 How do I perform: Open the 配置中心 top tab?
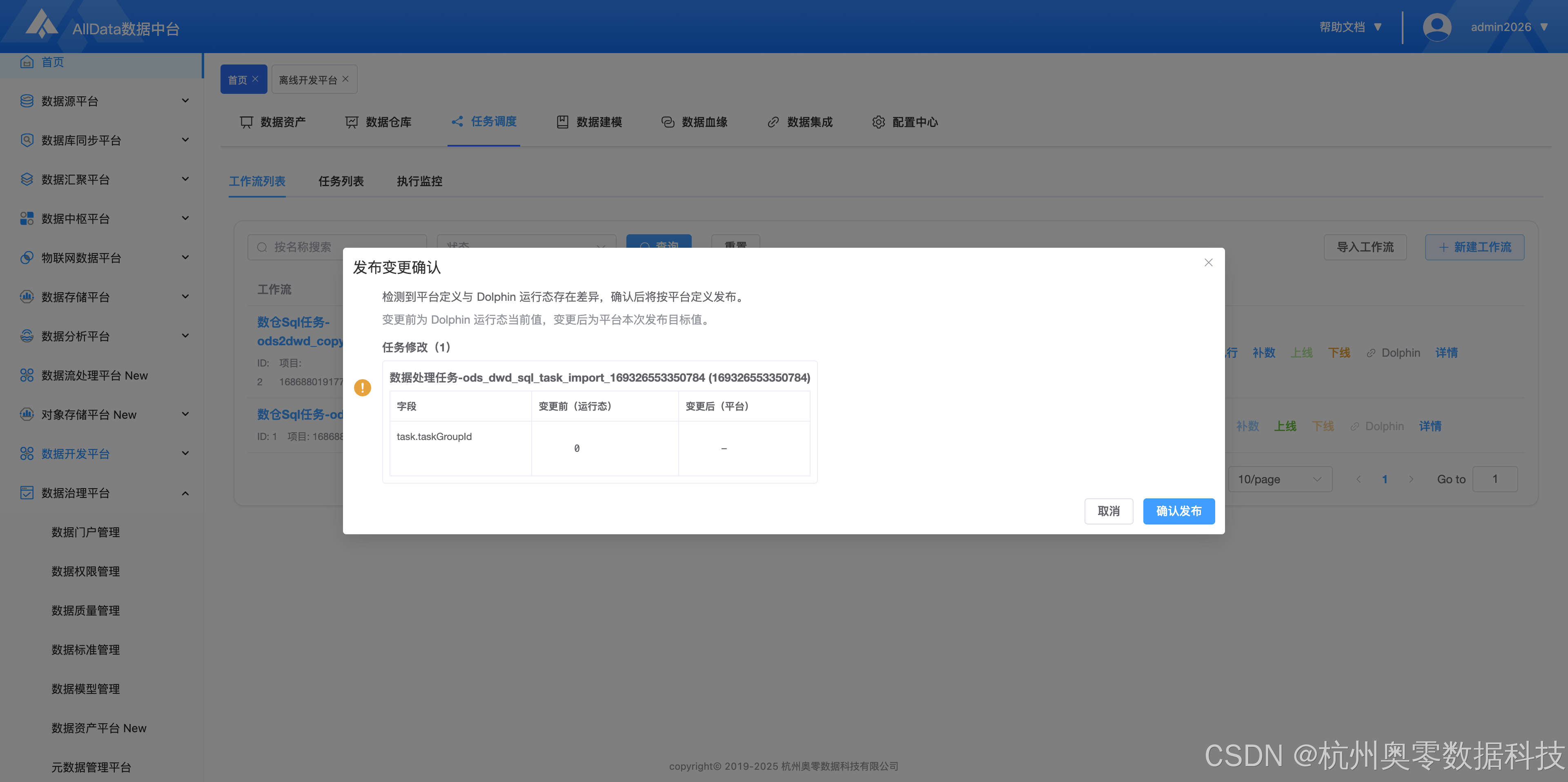coord(905,122)
